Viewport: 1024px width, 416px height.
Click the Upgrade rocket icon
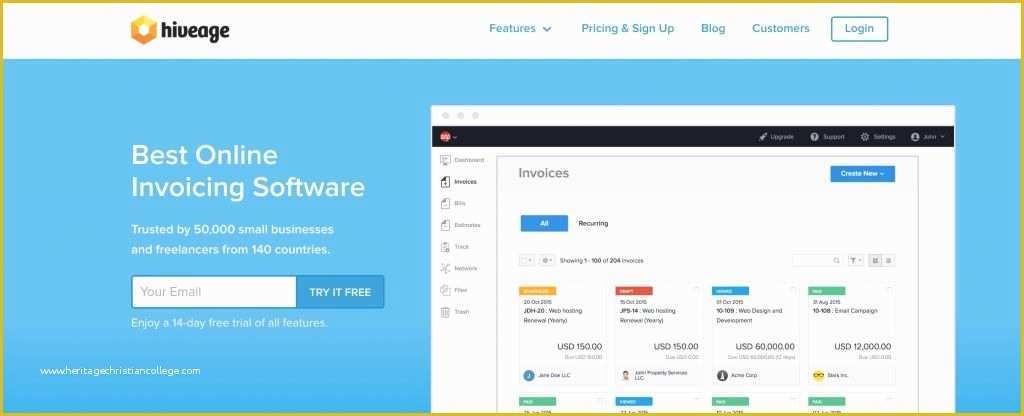click(762, 137)
